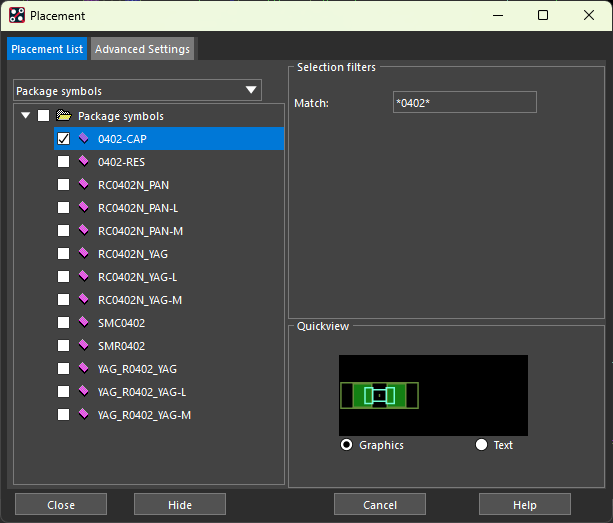Check the RC0402N_PAN checkbox
Screen dimensions: 613x523
(63, 184)
